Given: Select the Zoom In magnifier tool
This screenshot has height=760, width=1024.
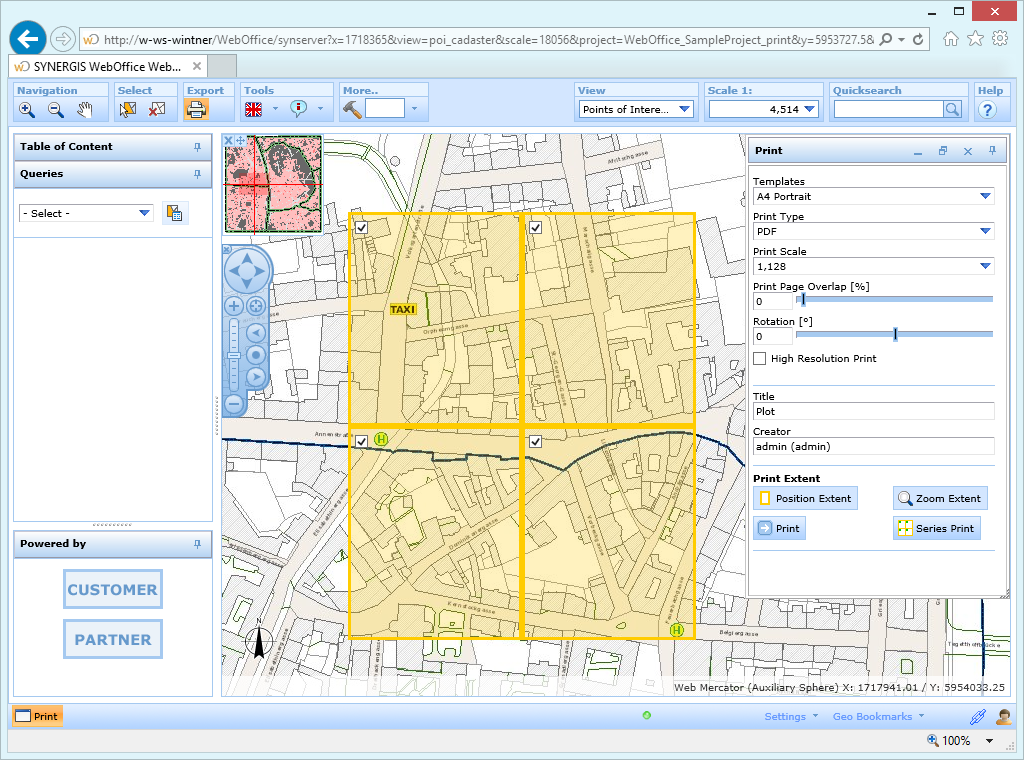Looking at the screenshot, I should [x=27, y=109].
